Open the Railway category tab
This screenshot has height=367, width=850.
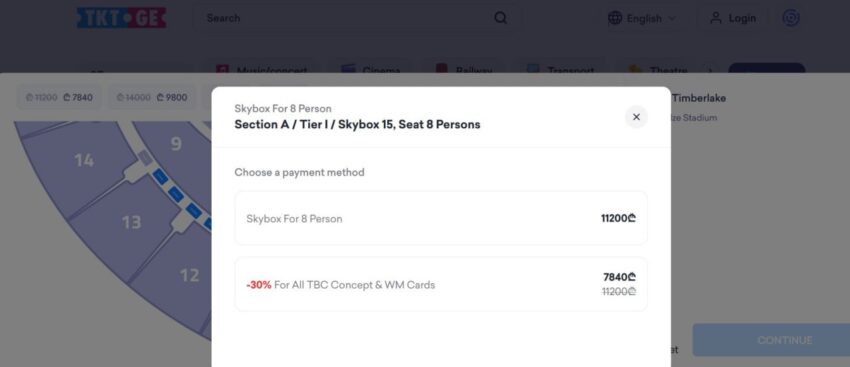click(466, 69)
